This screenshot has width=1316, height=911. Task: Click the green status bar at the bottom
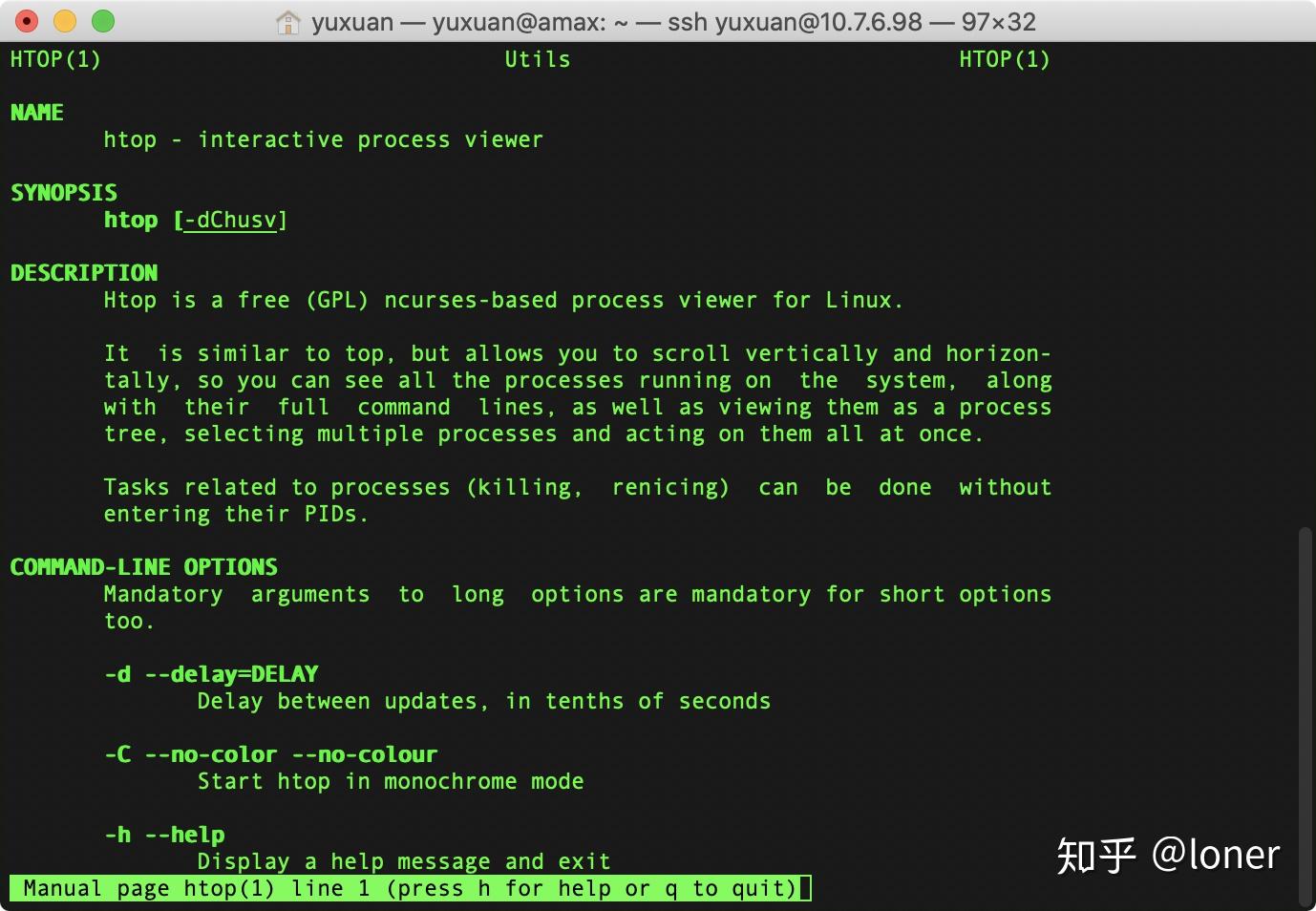click(x=411, y=888)
